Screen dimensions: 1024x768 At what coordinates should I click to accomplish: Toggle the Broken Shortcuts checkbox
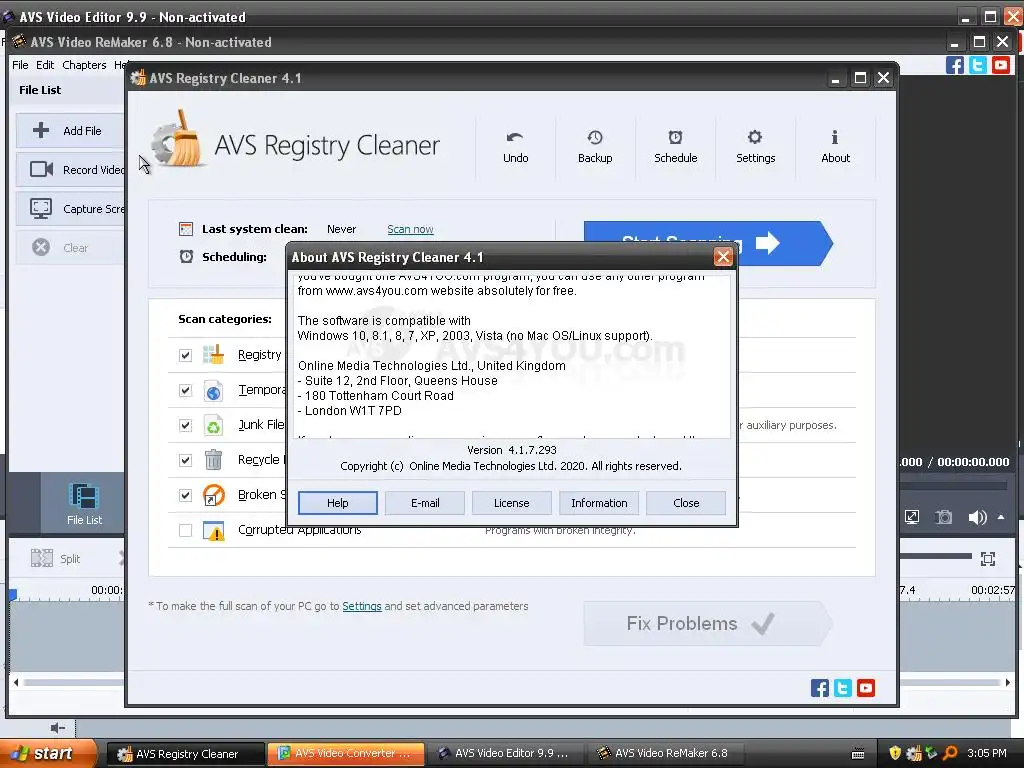(x=185, y=495)
